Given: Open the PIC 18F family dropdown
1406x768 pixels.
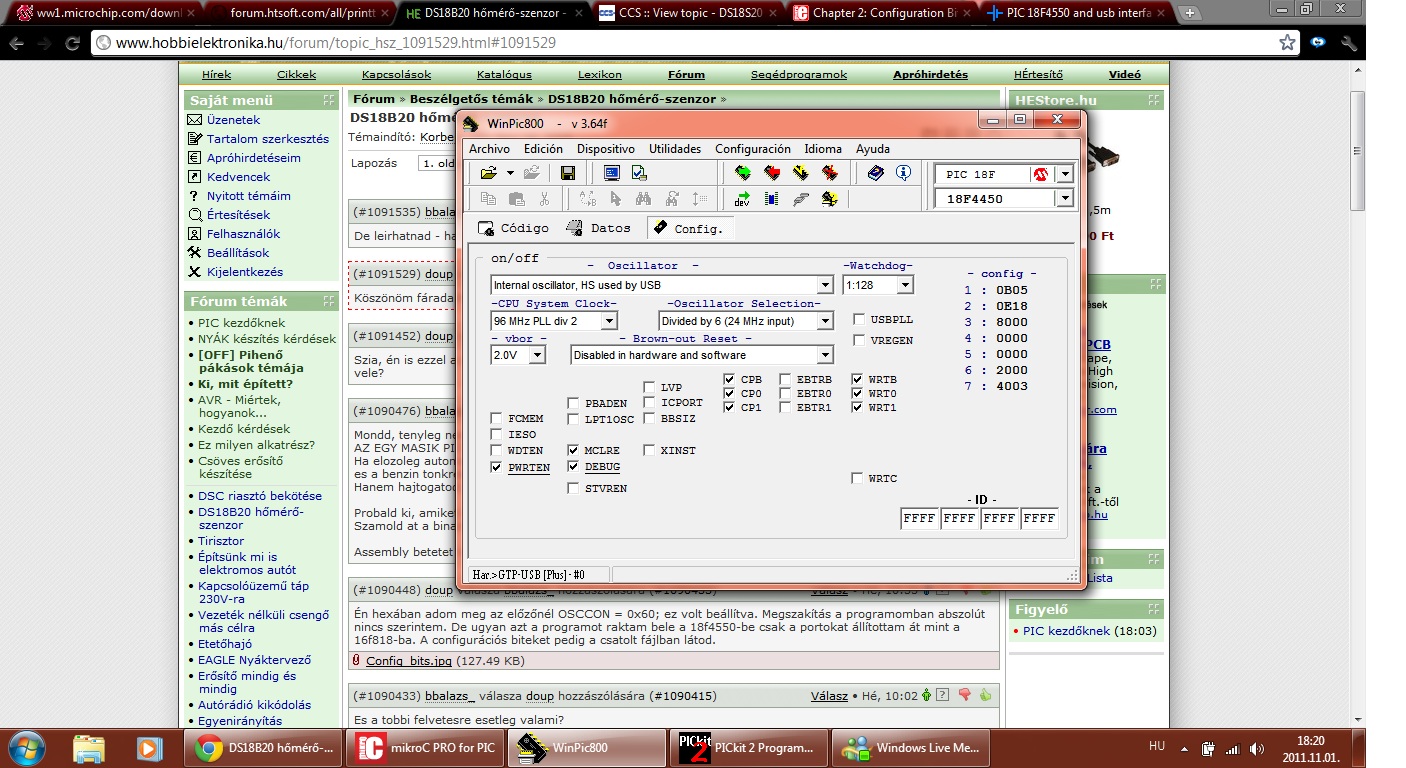Looking at the screenshot, I should tap(1065, 174).
